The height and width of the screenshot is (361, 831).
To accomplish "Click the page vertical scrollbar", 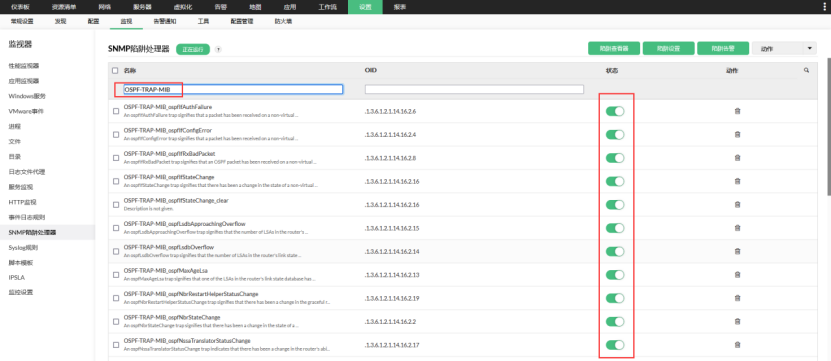I will point(828,127).
